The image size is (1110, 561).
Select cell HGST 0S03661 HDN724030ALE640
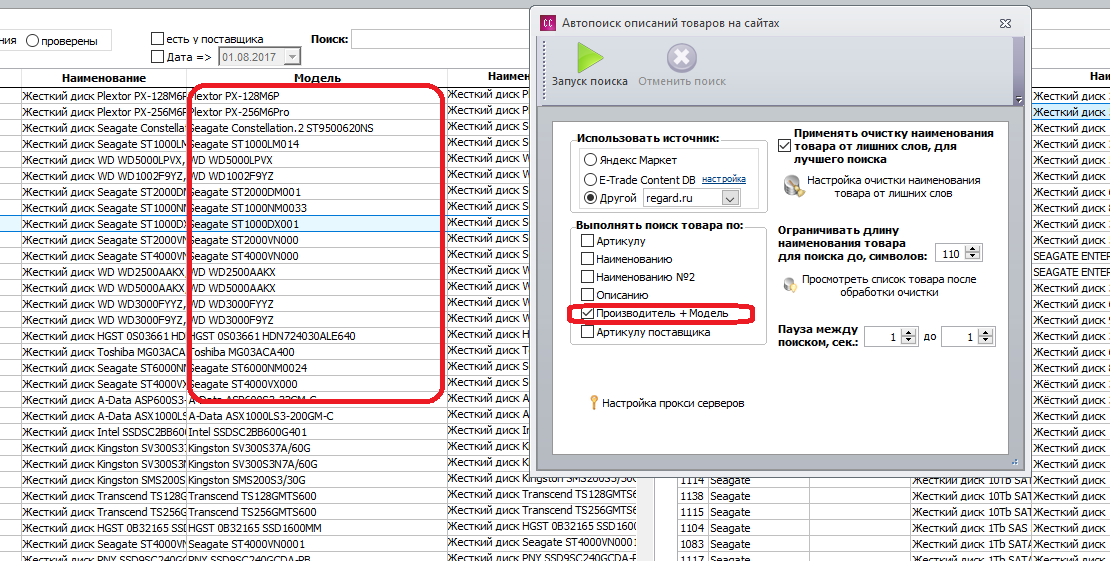tap(317, 336)
